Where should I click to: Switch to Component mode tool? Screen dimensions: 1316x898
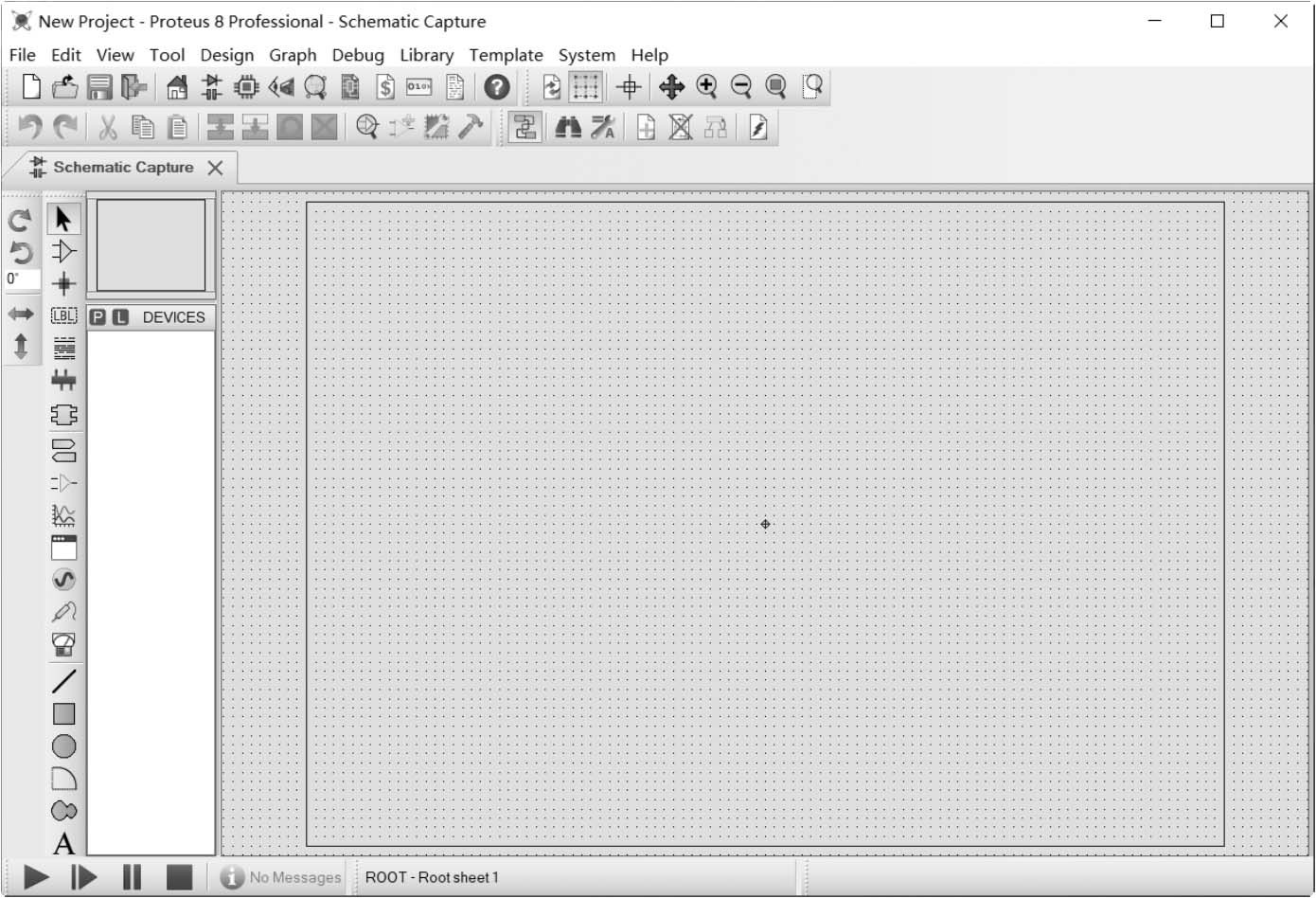[63, 251]
